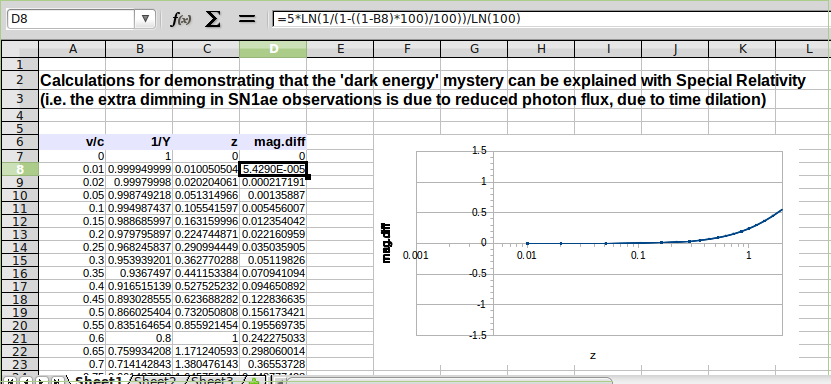The width and height of the screenshot is (831, 384).
Task: Click the Sum (sigma) icon
Action: click(x=213, y=20)
